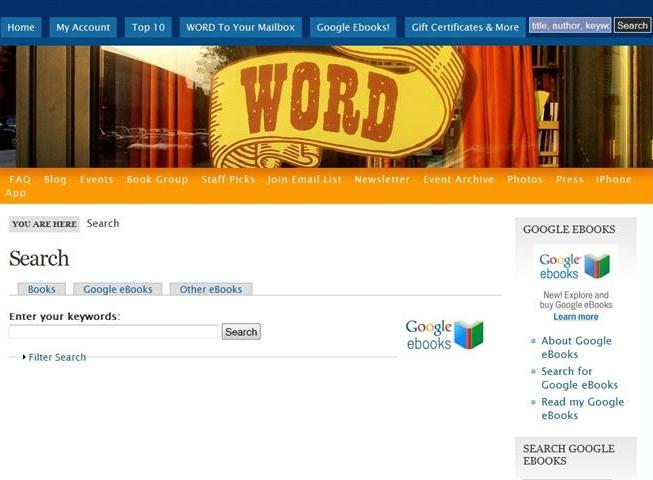Open the Events link
This screenshot has height=480, width=653.
click(x=96, y=179)
